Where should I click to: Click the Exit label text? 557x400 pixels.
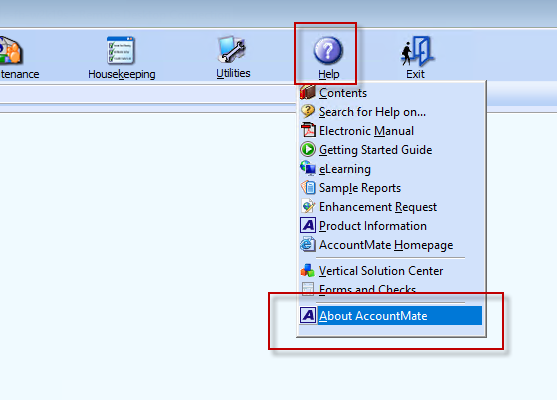point(415,74)
